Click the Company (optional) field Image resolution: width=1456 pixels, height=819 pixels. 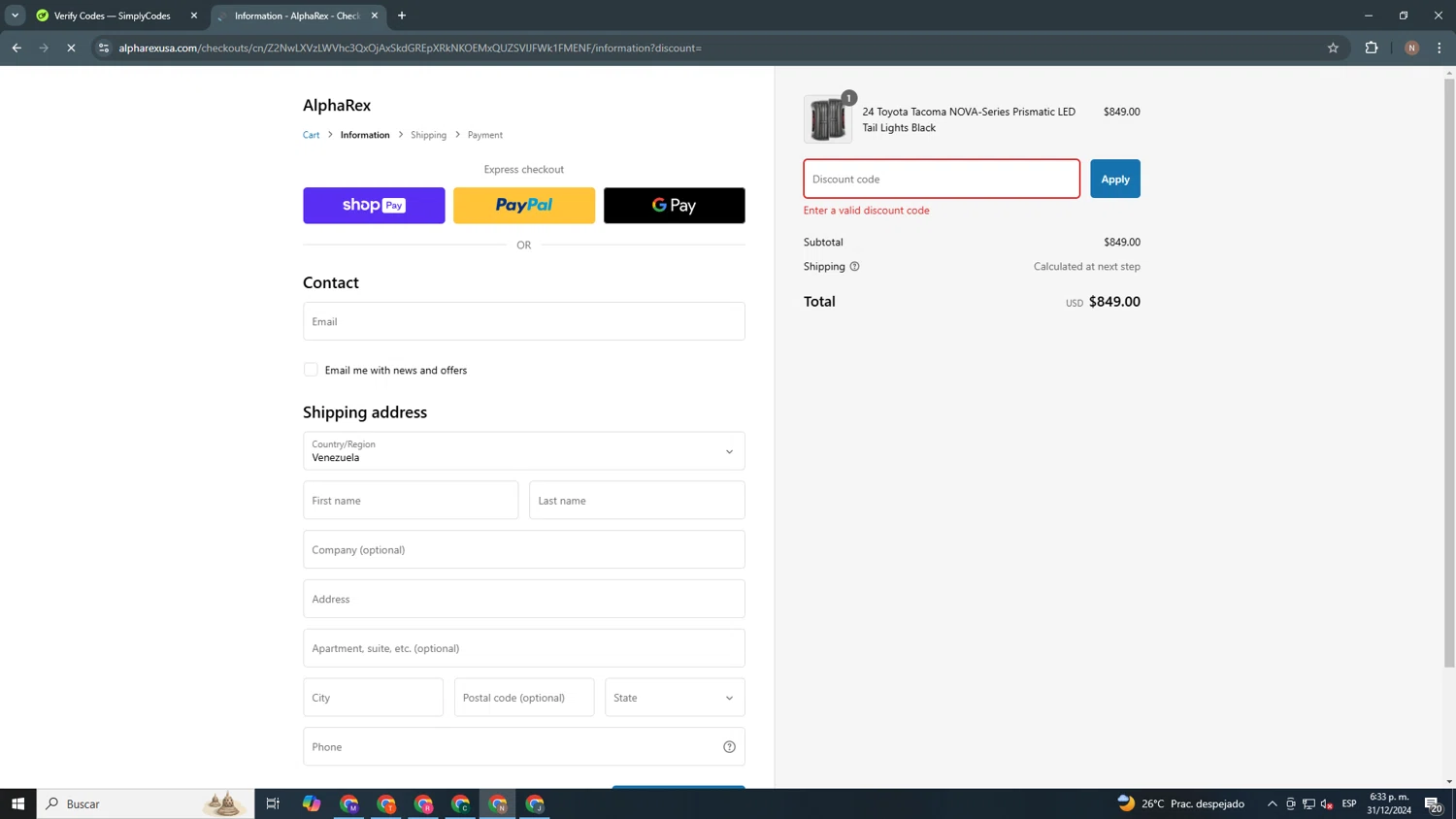(x=524, y=549)
